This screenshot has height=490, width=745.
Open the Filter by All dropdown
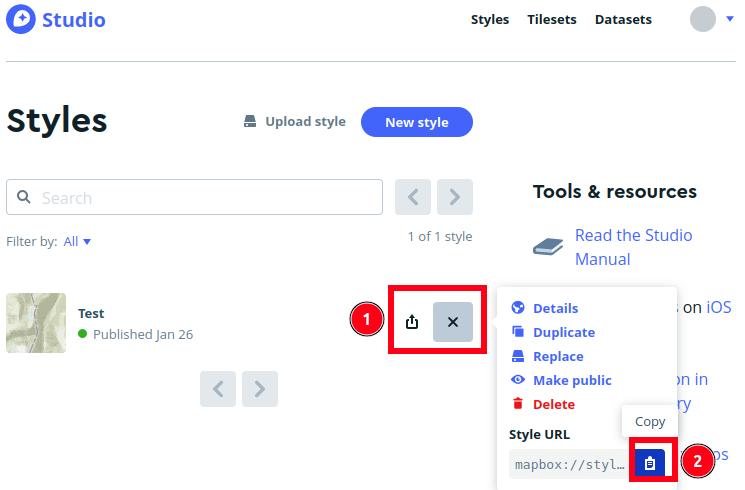pos(77,241)
